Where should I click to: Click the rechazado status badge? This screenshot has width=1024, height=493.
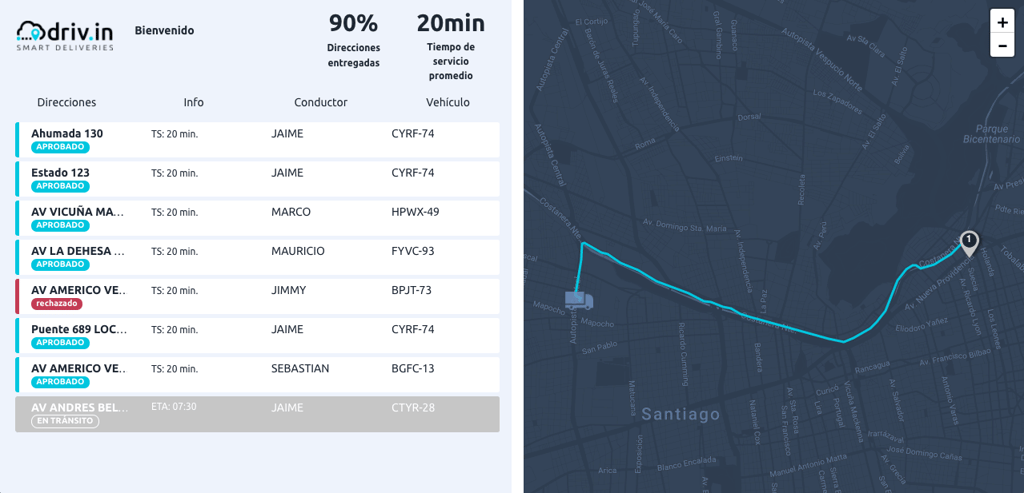pos(57,303)
